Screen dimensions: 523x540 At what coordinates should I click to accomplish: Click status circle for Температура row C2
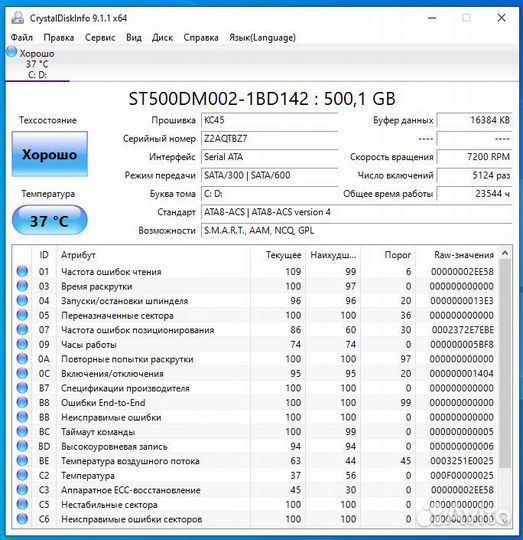(x=22, y=475)
